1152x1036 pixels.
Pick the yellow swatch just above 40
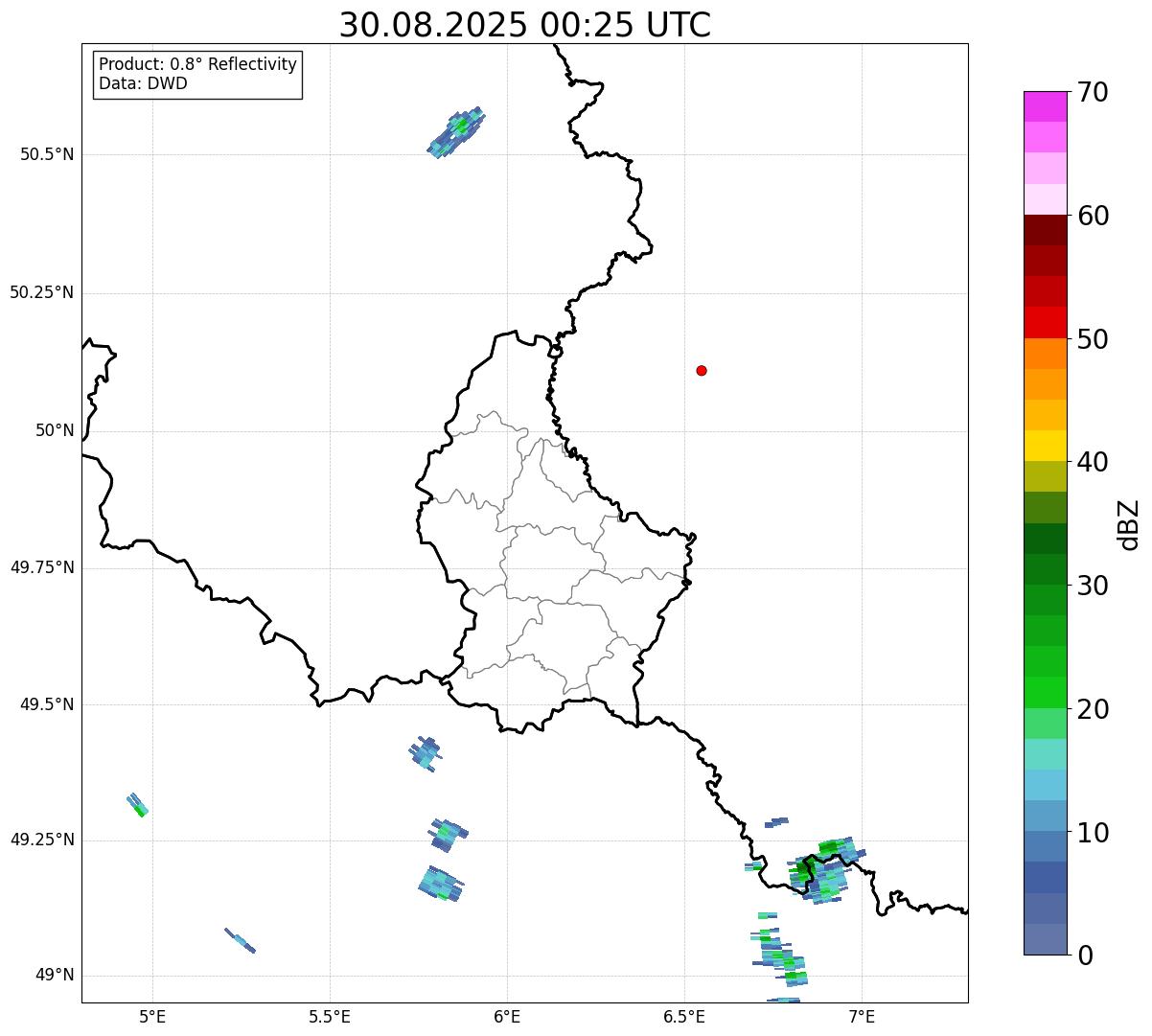1046,447
